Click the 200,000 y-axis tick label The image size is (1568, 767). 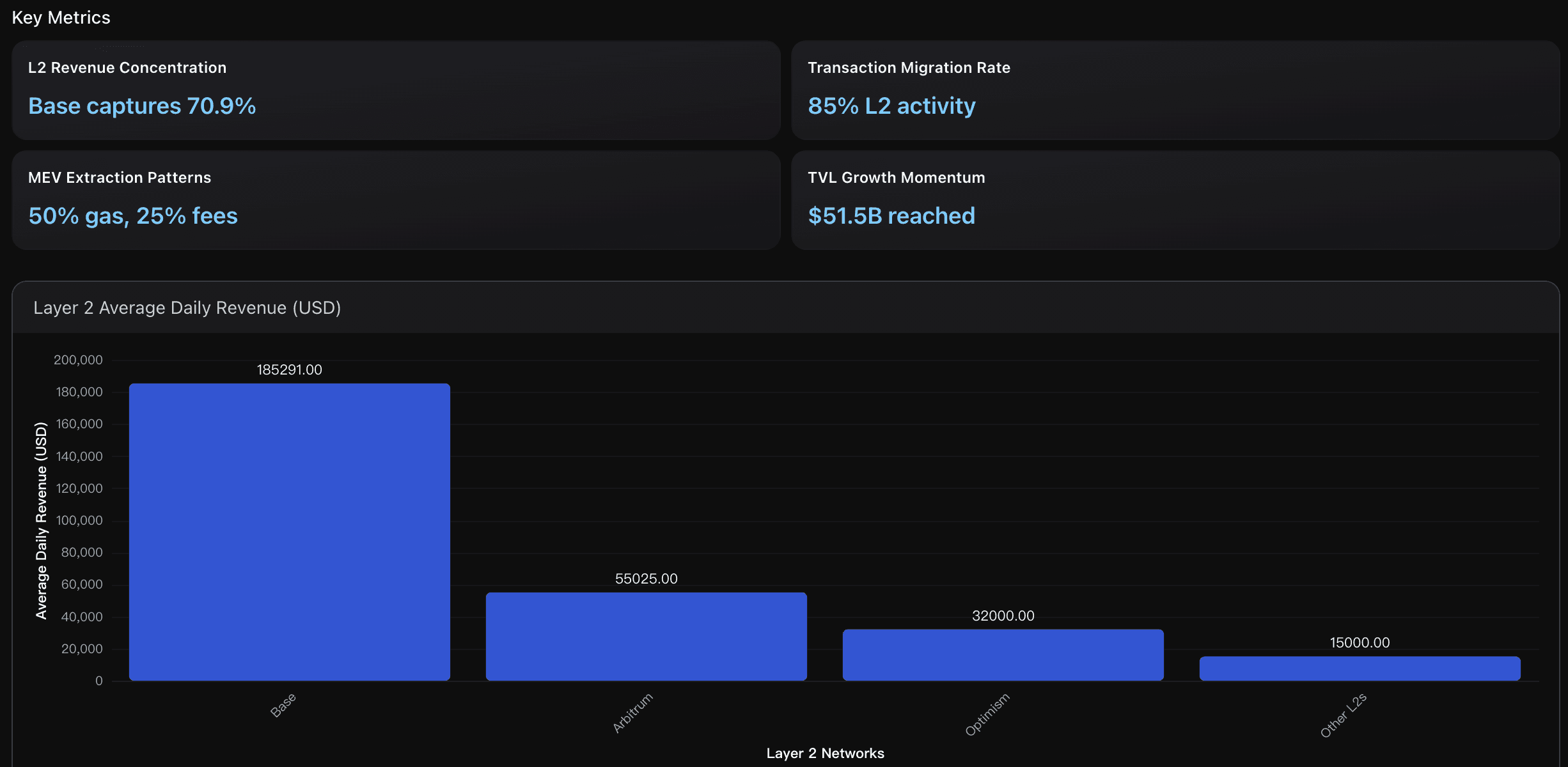[78, 360]
